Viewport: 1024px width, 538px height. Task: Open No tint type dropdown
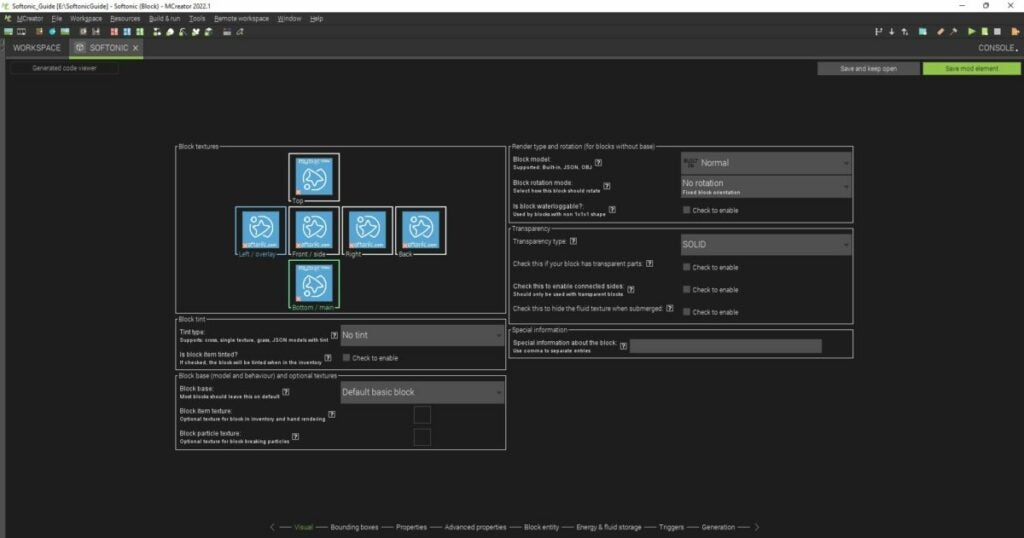423,335
